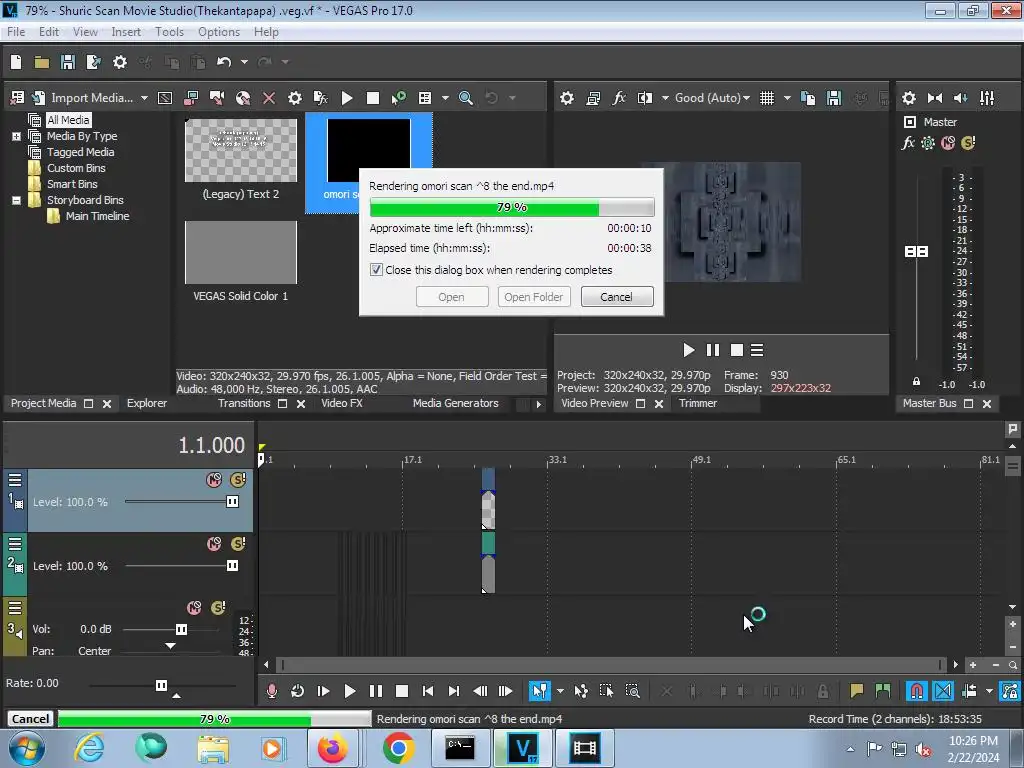Image resolution: width=1024 pixels, height=768 pixels.
Task: Toggle loop playback in transport bar
Action: click(297, 691)
